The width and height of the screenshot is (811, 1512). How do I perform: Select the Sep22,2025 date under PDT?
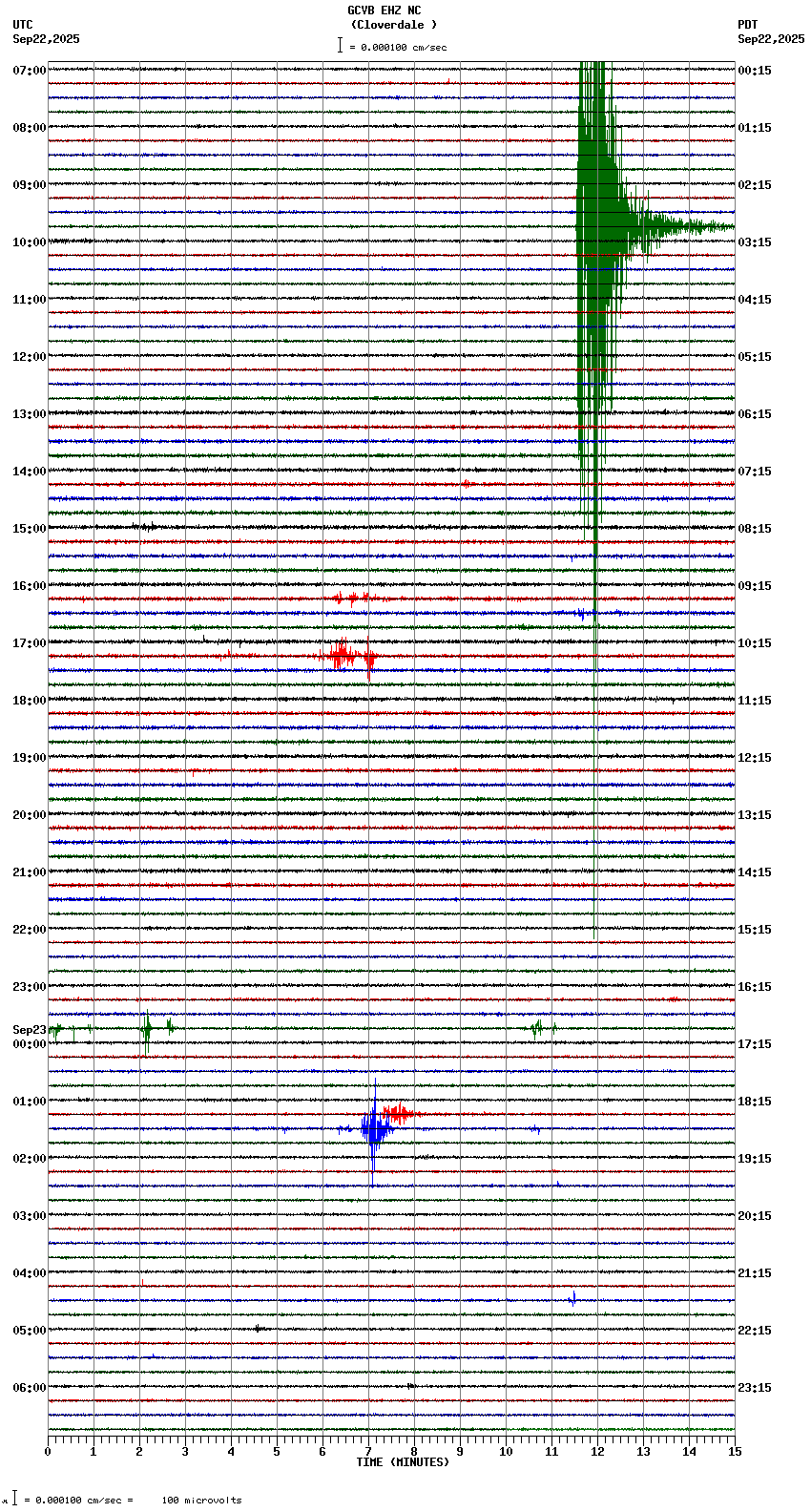[x=771, y=39]
